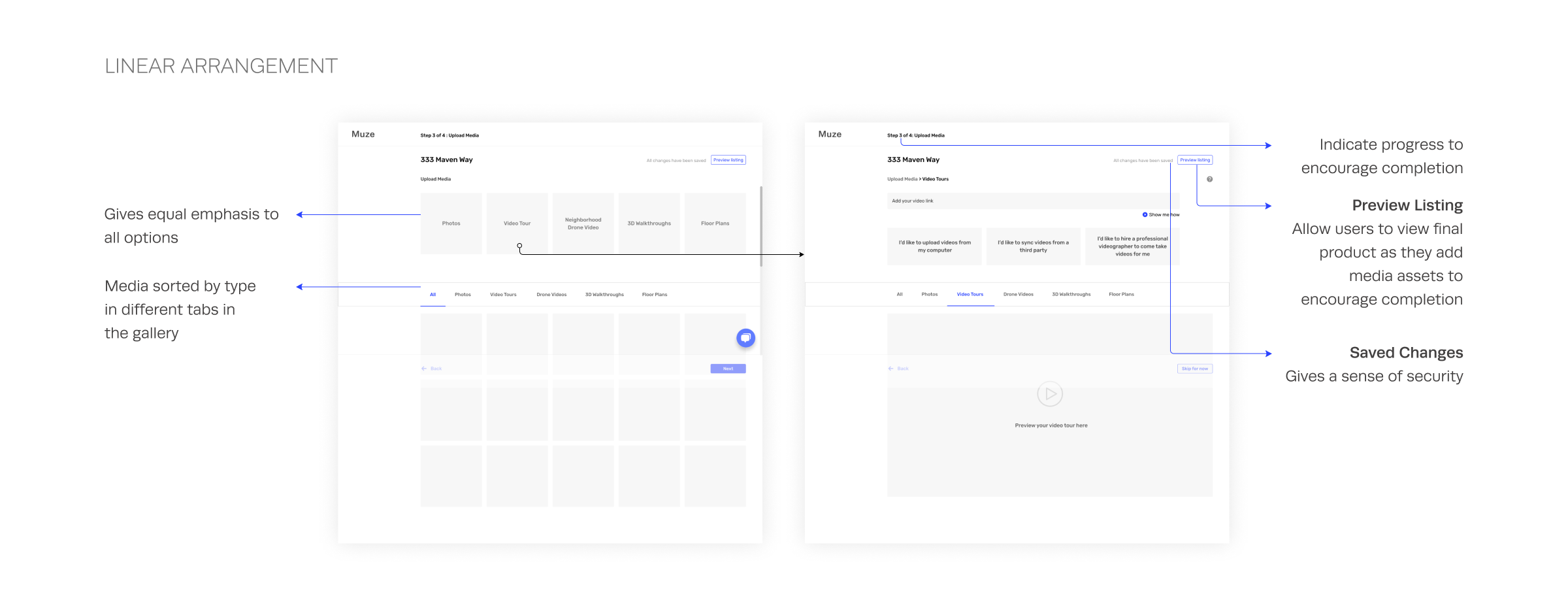Switch to All tab in left gallery
The width and height of the screenshot is (1568, 596).
(x=433, y=295)
